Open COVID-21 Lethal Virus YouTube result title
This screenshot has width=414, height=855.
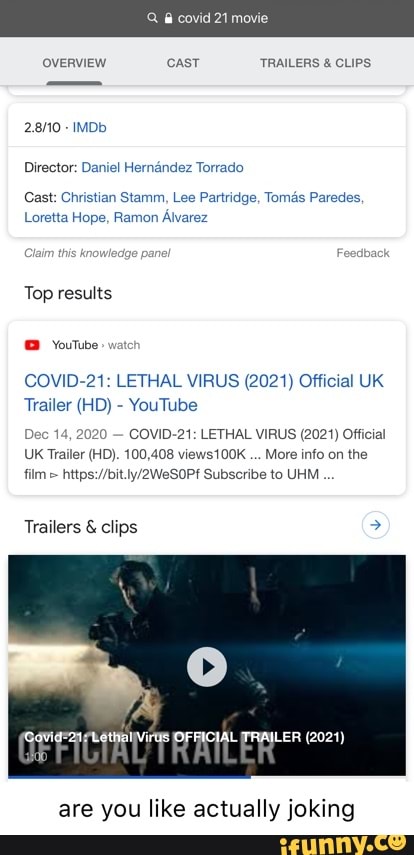pyautogui.click(x=204, y=393)
